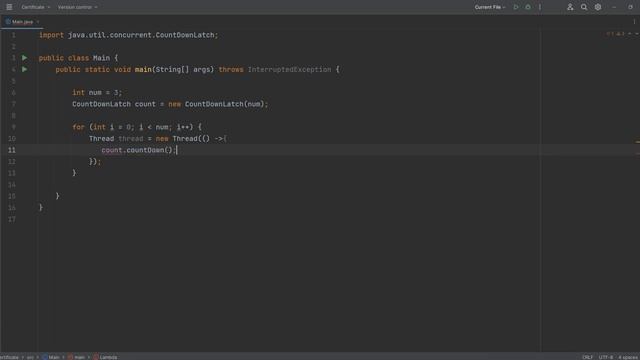Close the Main.java tab
The image size is (640, 360).
(38, 22)
